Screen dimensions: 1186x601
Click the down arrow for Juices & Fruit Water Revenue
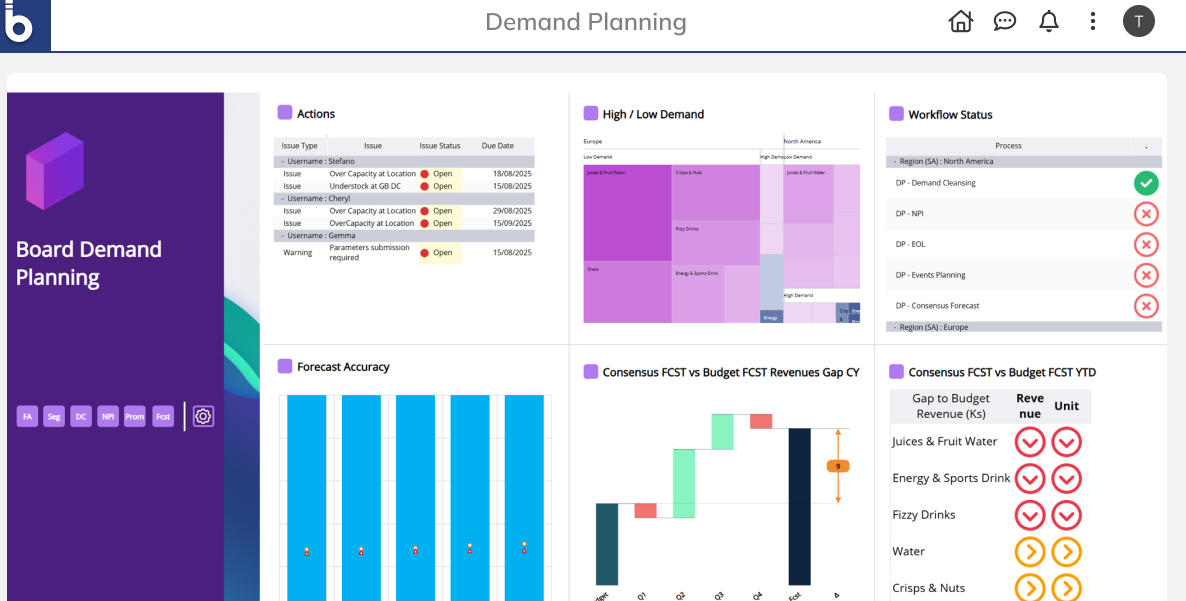click(1030, 441)
